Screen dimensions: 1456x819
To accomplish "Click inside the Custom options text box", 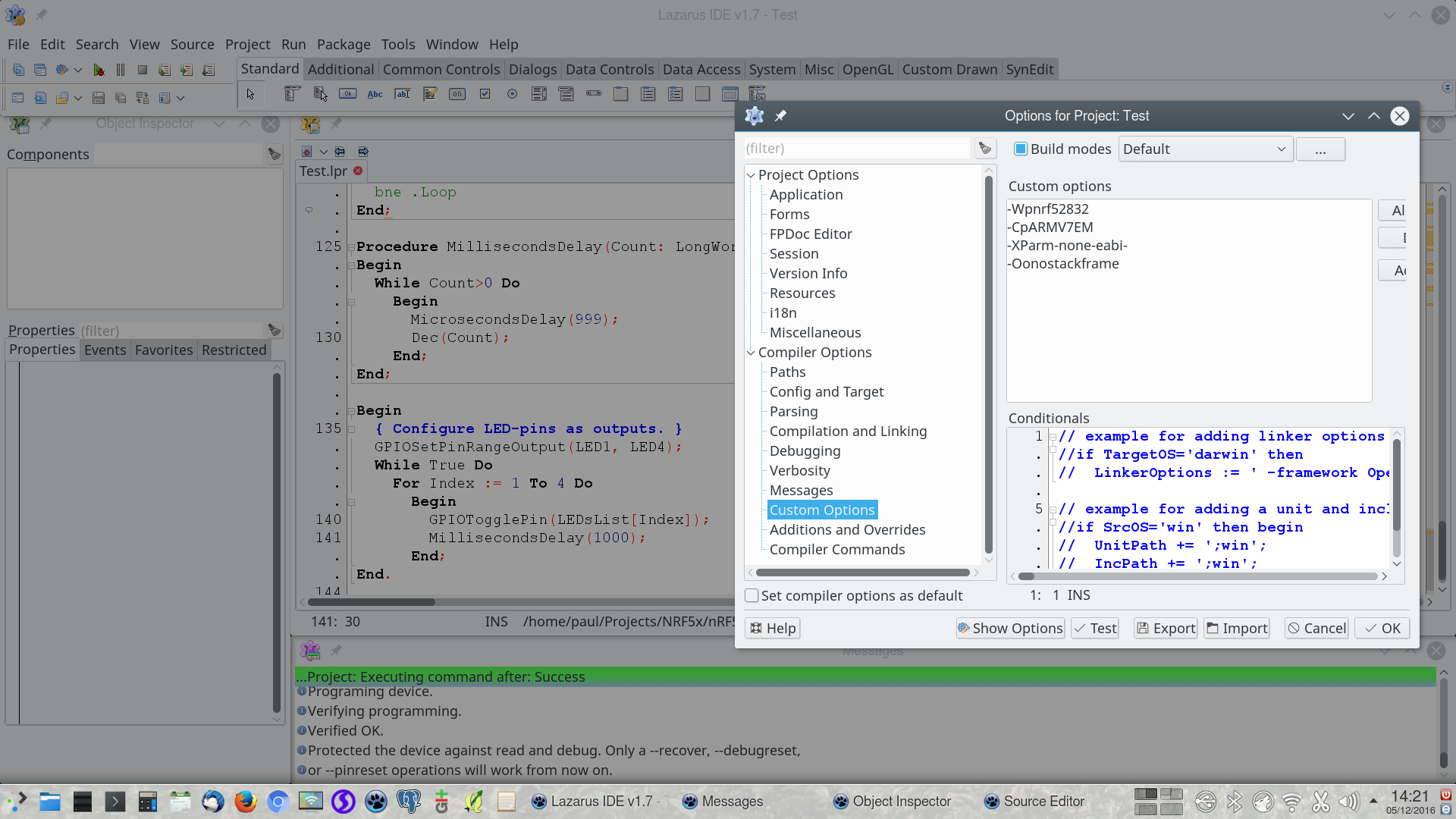I will point(1189,300).
